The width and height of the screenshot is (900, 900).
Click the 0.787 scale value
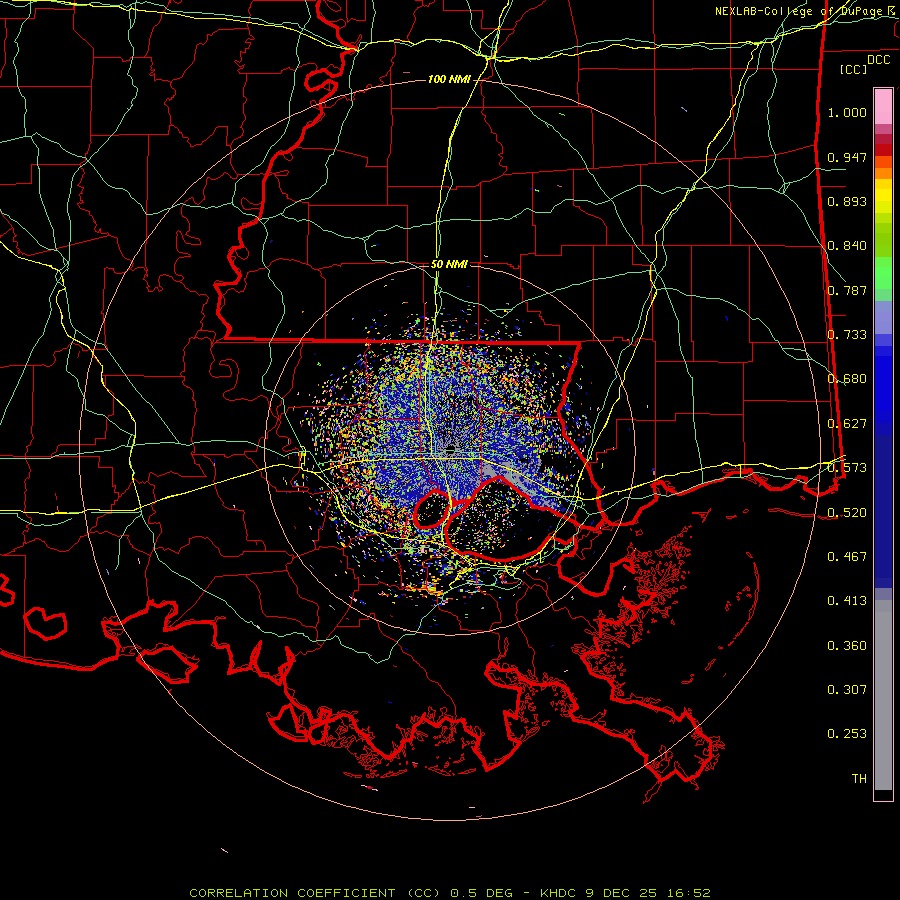(847, 290)
